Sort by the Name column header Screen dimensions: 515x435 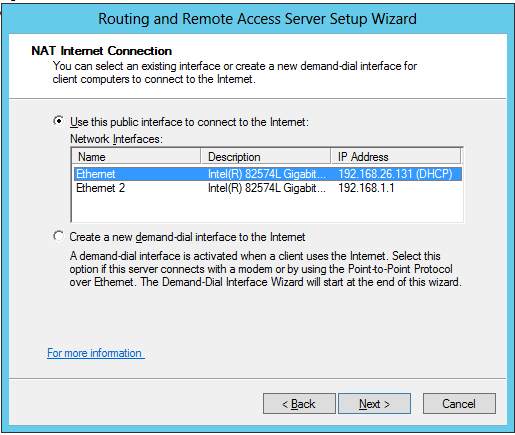tap(136, 157)
